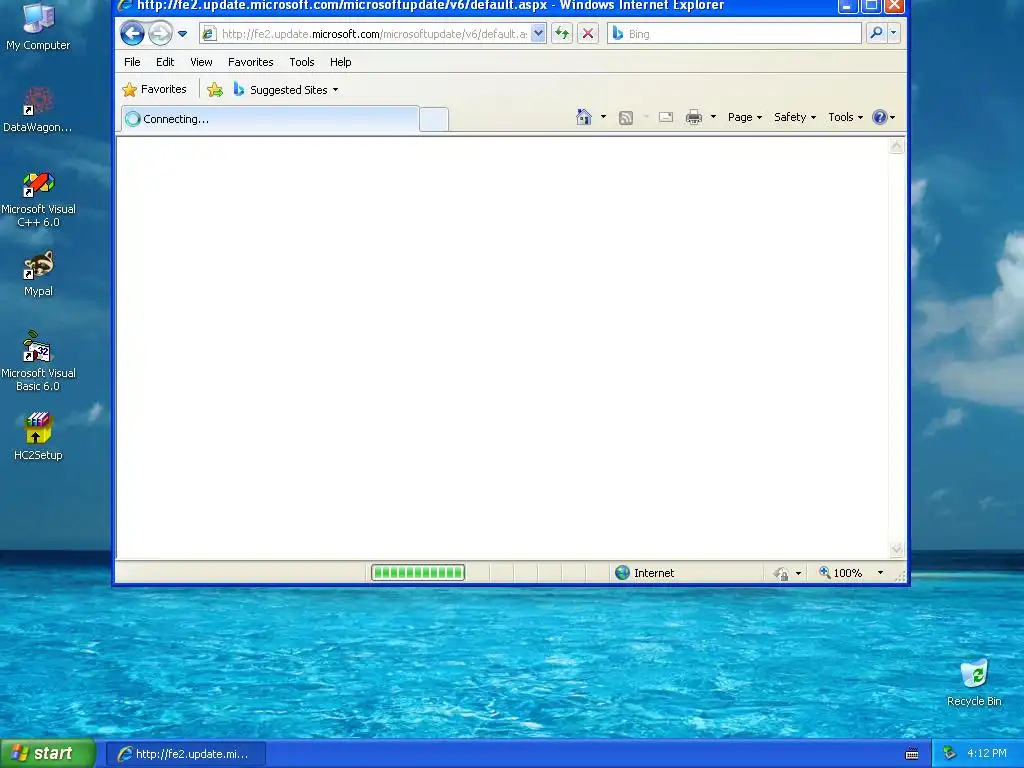Maximize the Internet Explorer window
This screenshot has width=1024, height=768.
point(871,6)
